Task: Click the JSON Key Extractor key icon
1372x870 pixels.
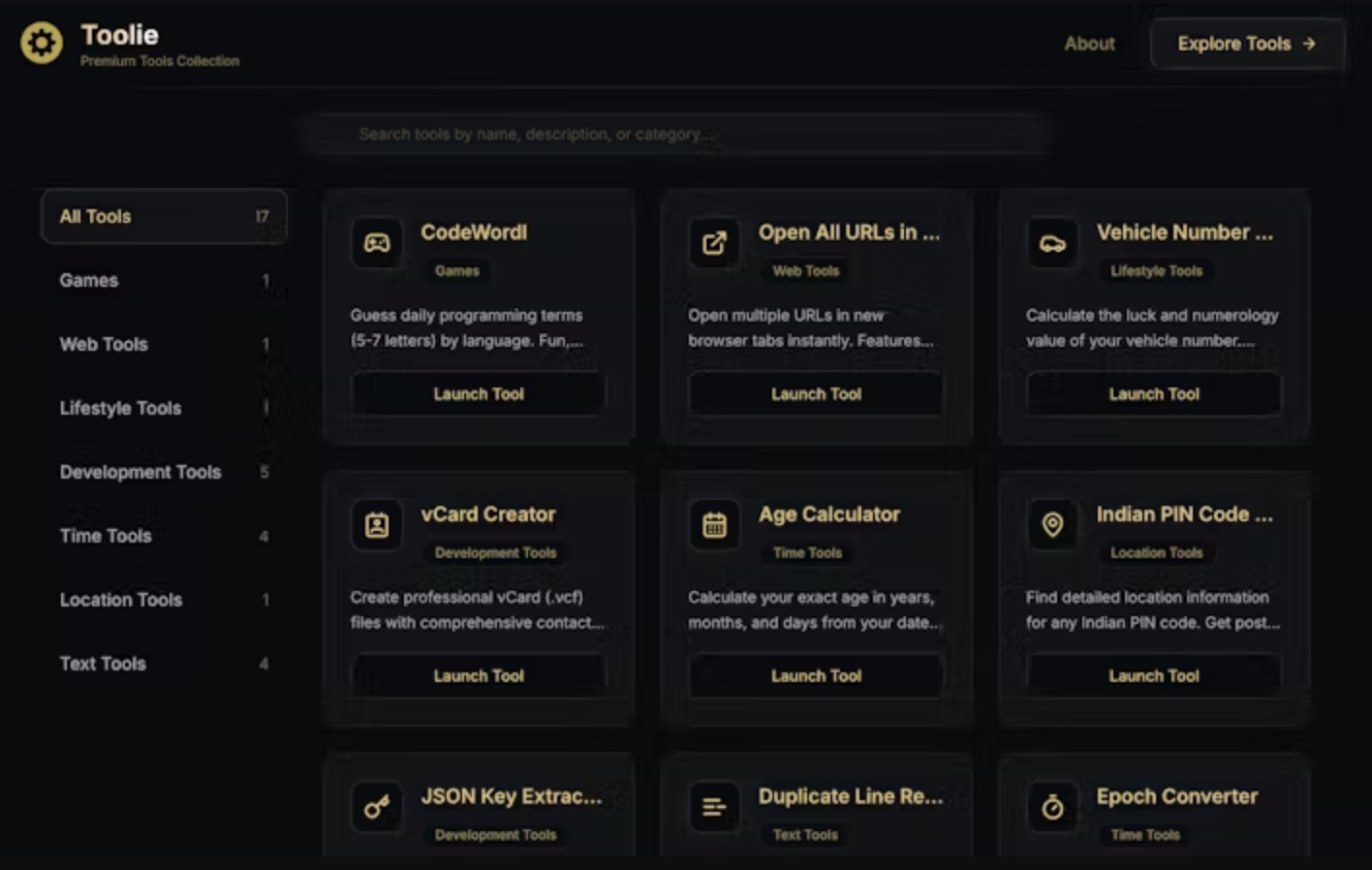Action: [x=377, y=807]
